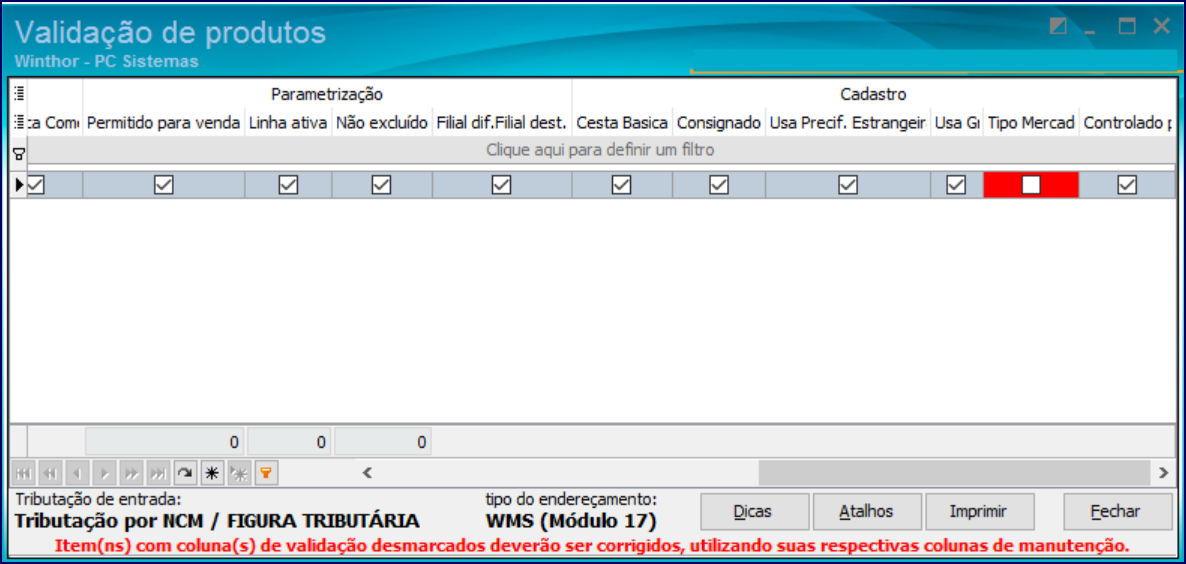Click the Consignado column header
The height and width of the screenshot is (564, 1186).
click(719, 122)
